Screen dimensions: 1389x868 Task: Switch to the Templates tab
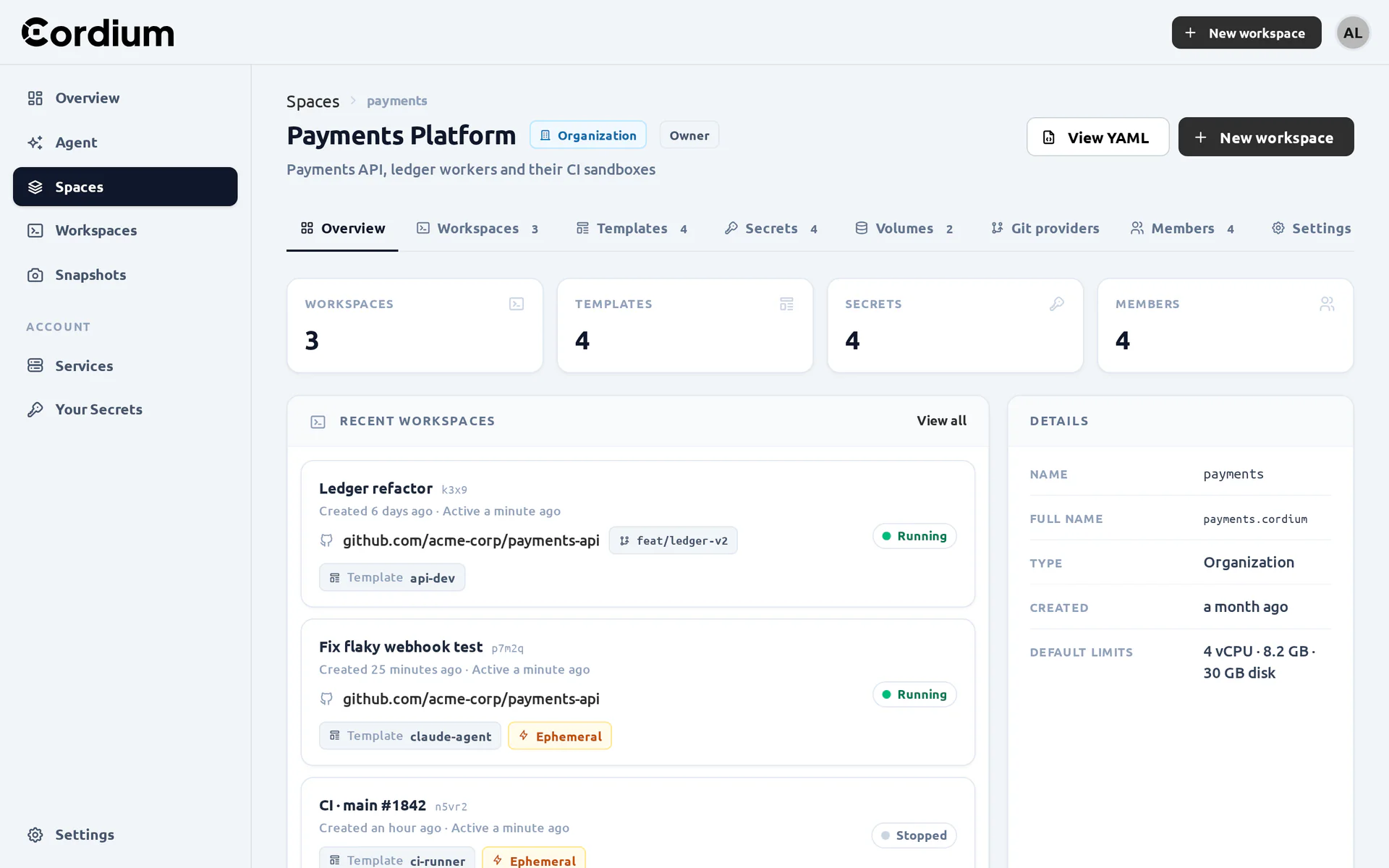[632, 229]
